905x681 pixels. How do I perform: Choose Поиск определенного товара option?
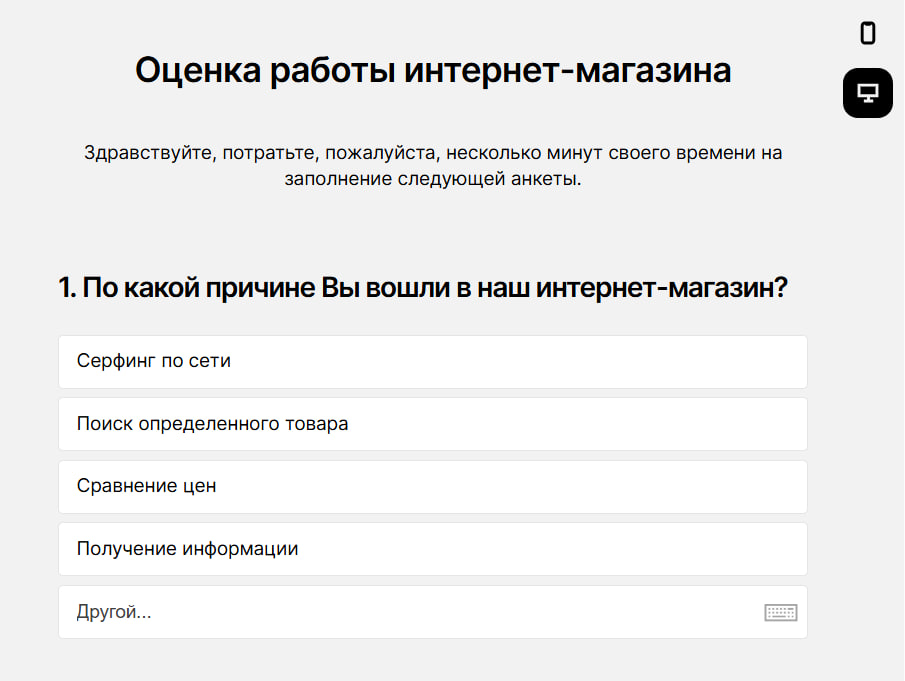tap(432, 424)
